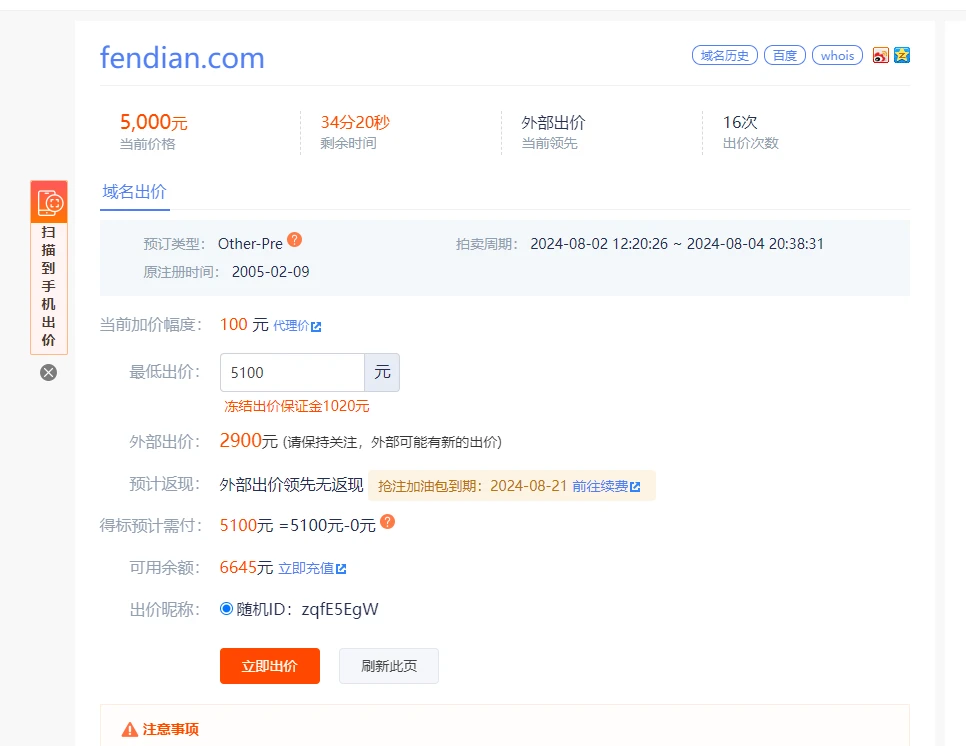Select the 随机ID radio button
The height and width of the screenshot is (746, 966).
(226, 609)
